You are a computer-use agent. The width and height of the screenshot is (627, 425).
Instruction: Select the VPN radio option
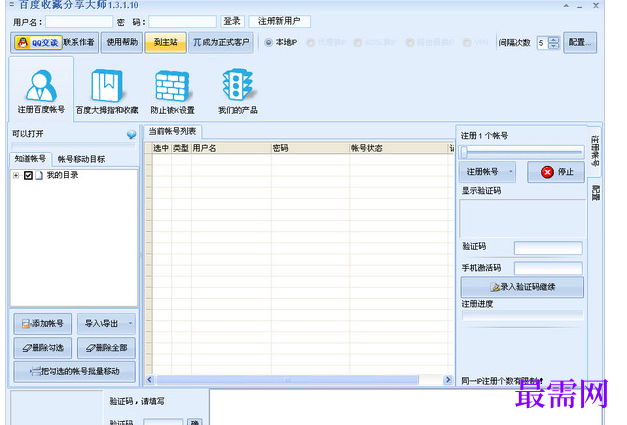[467, 42]
